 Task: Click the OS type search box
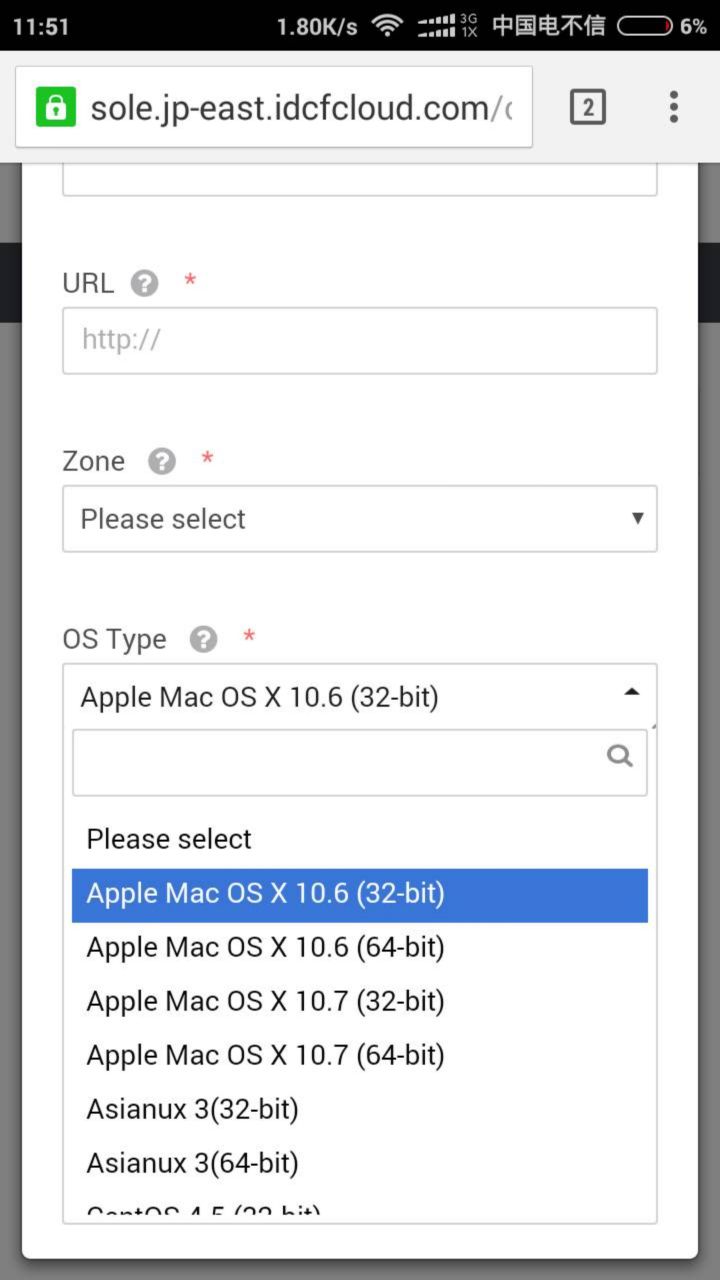340,762
